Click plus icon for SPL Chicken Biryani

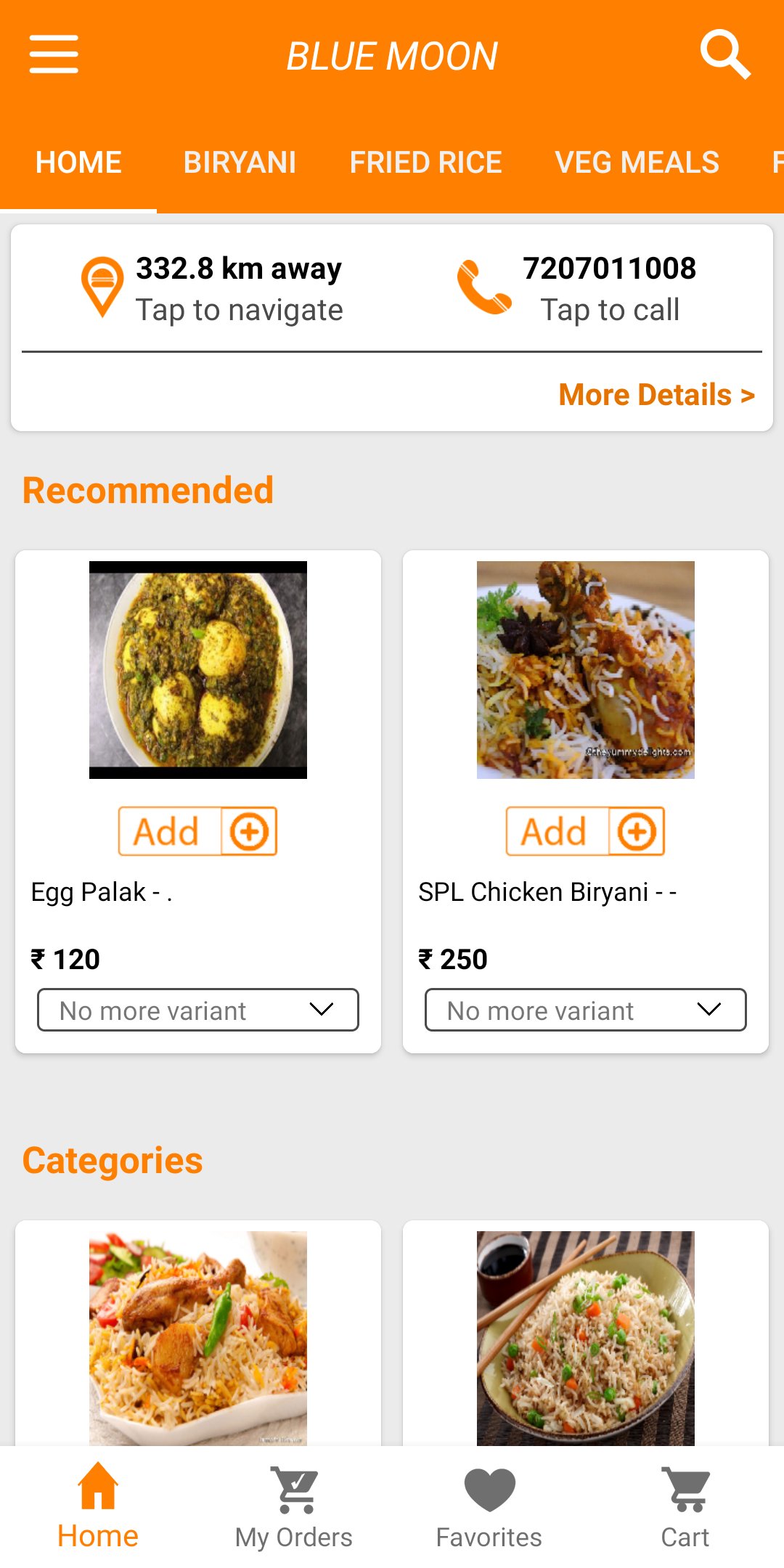pyautogui.click(x=637, y=831)
